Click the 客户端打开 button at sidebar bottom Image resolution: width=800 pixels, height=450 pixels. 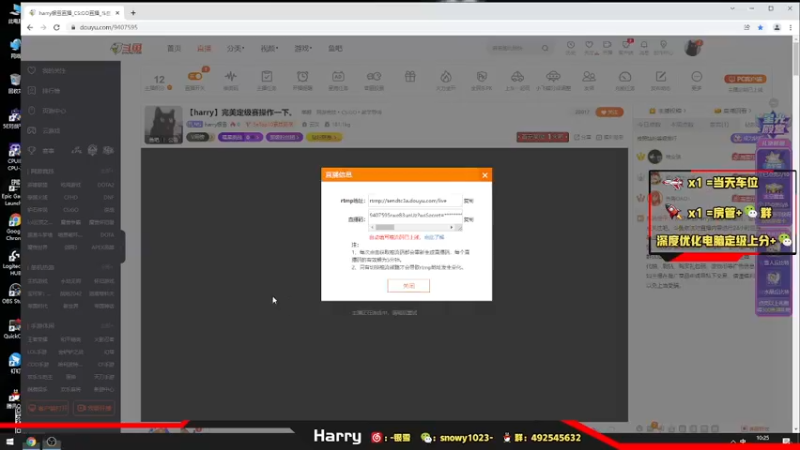tap(47, 408)
